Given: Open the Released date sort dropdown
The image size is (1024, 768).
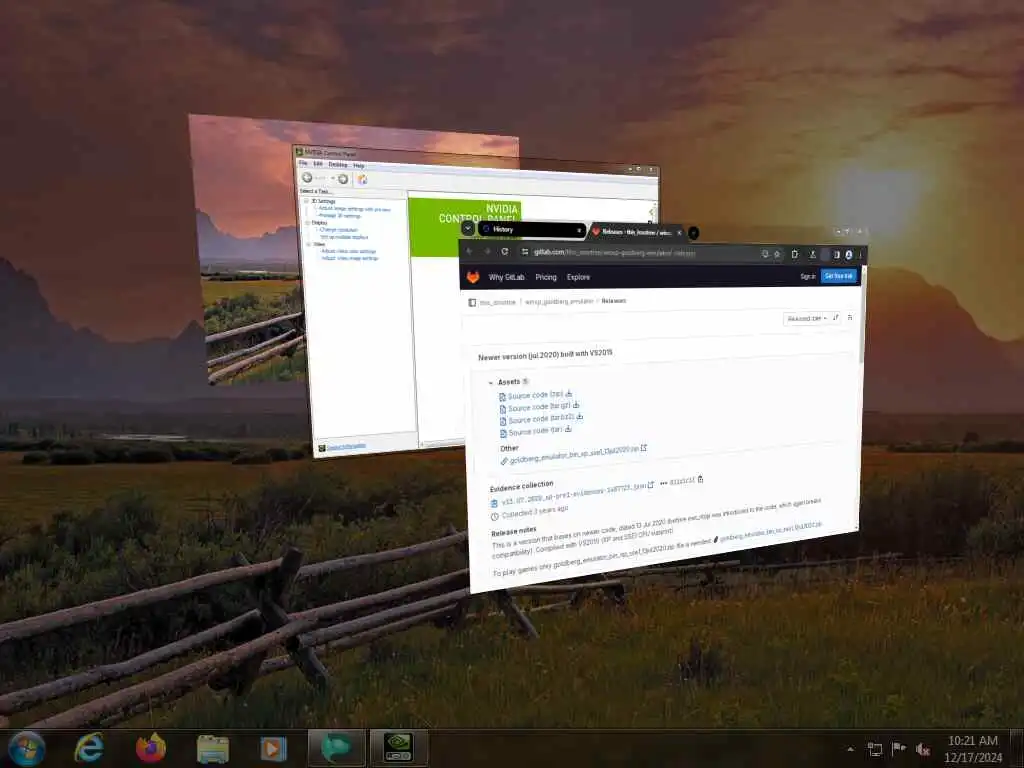Looking at the screenshot, I should [807, 318].
